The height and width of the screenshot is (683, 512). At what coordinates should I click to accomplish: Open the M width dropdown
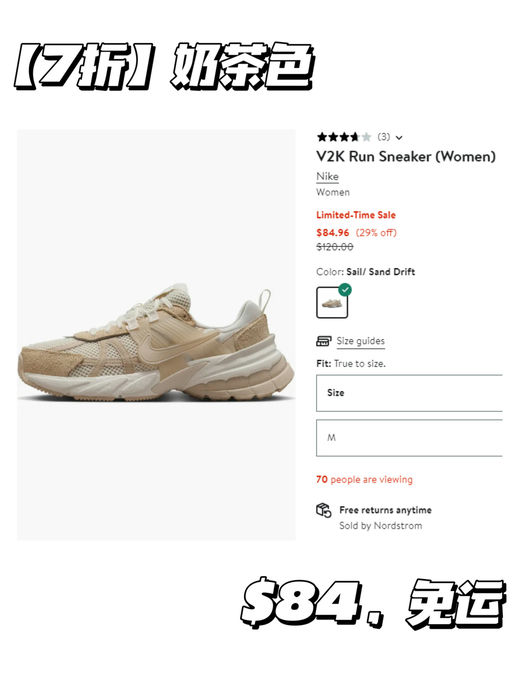(409, 438)
